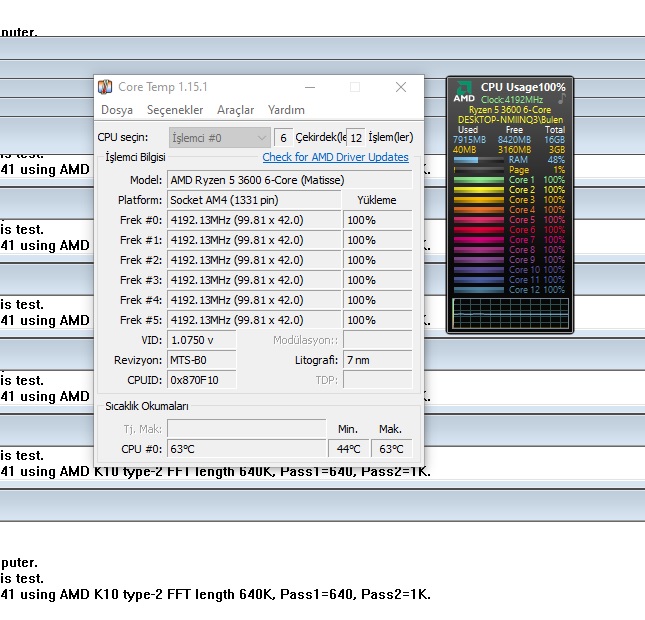The width and height of the screenshot is (645, 620).
Task: Open the Yardım menu
Action: (286, 110)
